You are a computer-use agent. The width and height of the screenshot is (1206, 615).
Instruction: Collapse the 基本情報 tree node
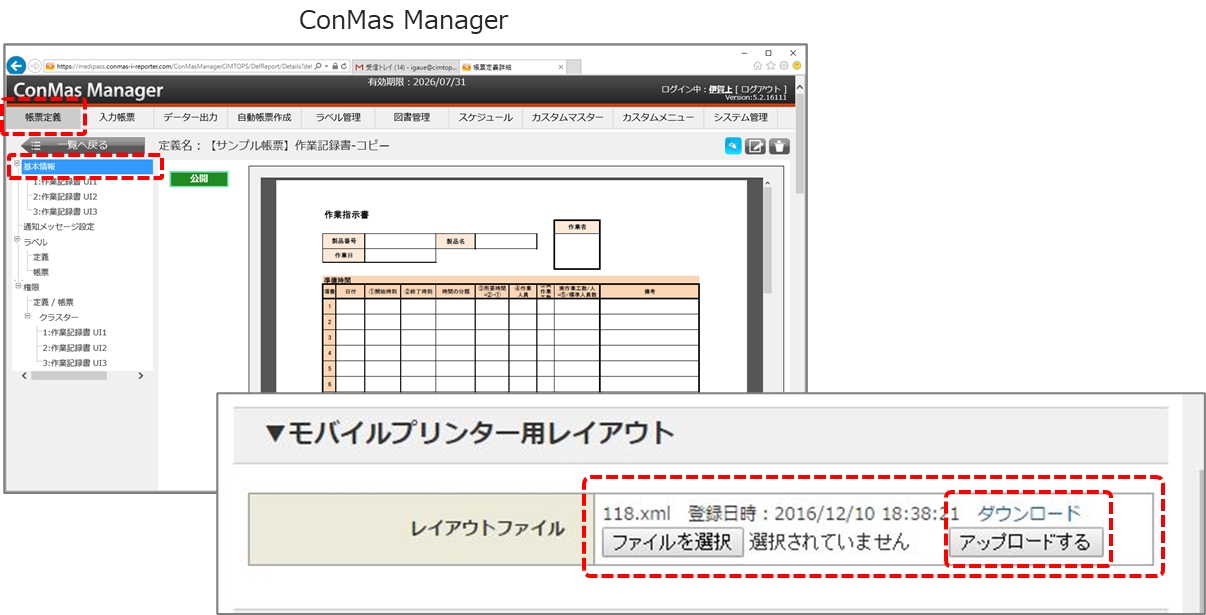[16, 166]
